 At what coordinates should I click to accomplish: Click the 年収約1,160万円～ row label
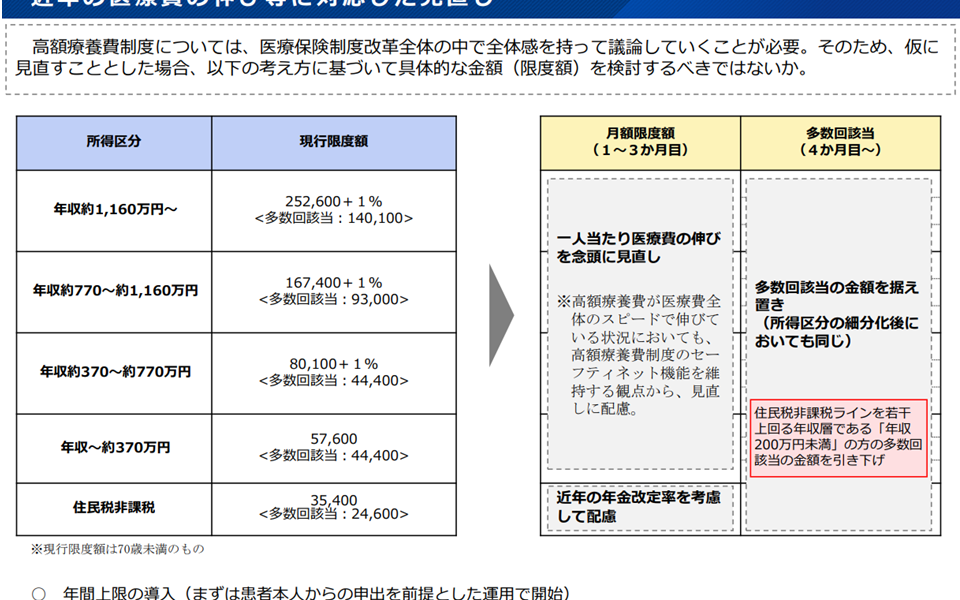114,210
